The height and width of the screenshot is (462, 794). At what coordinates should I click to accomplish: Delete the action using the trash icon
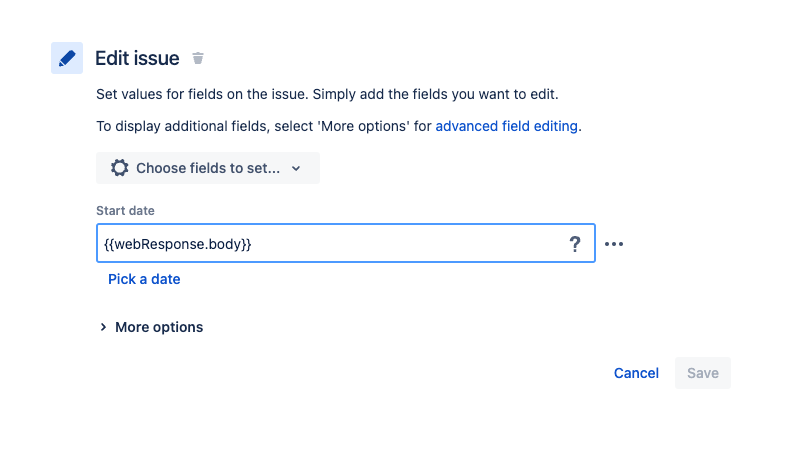pyautogui.click(x=198, y=58)
